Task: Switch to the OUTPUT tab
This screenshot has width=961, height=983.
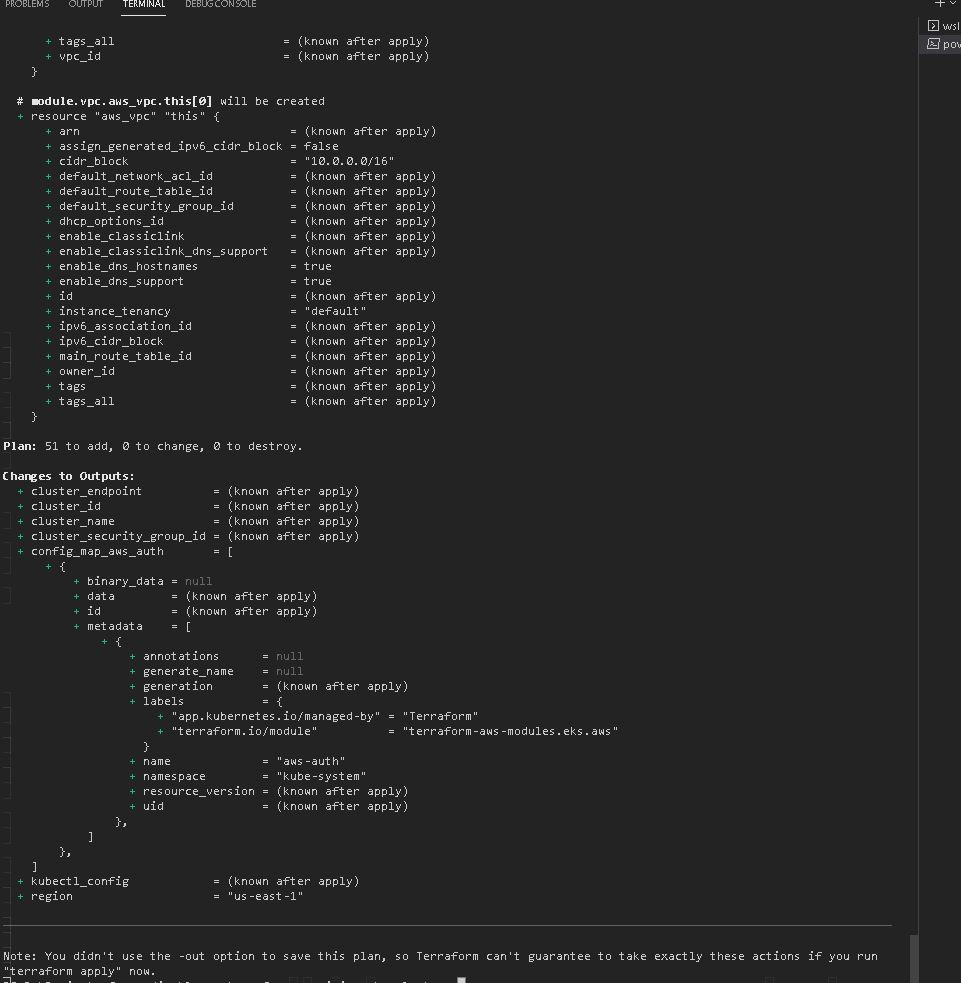Action: pos(85,4)
